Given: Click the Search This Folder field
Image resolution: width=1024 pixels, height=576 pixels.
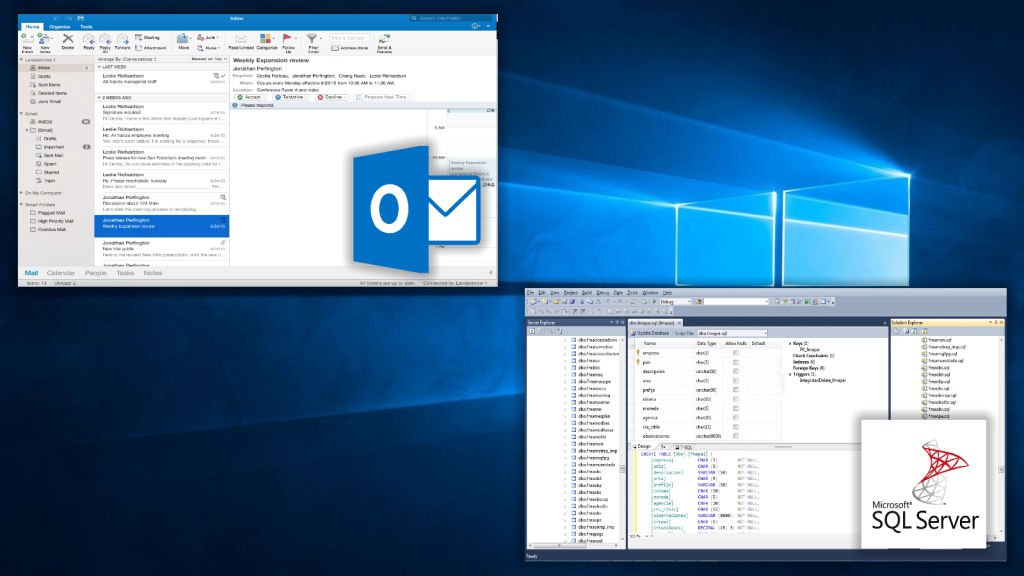Looking at the screenshot, I should (x=450, y=18).
